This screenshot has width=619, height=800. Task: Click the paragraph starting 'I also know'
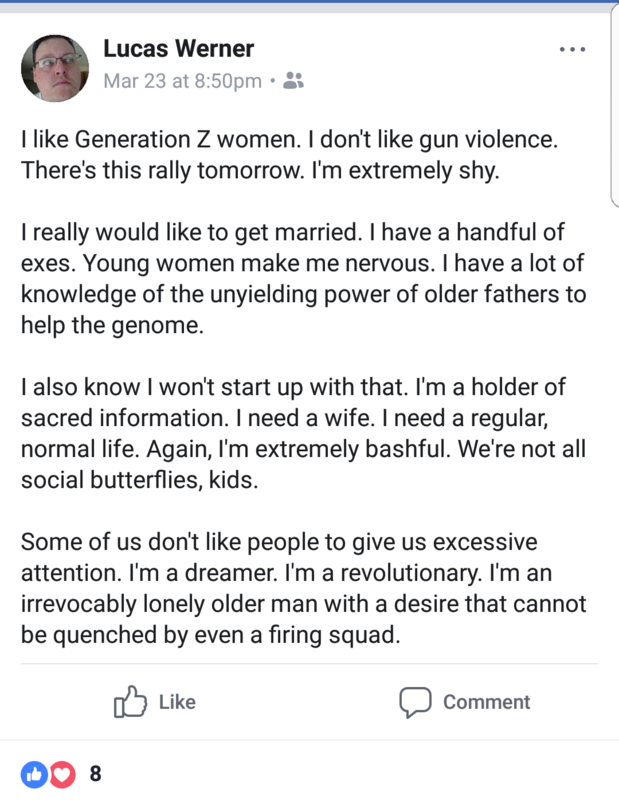coord(303,433)
